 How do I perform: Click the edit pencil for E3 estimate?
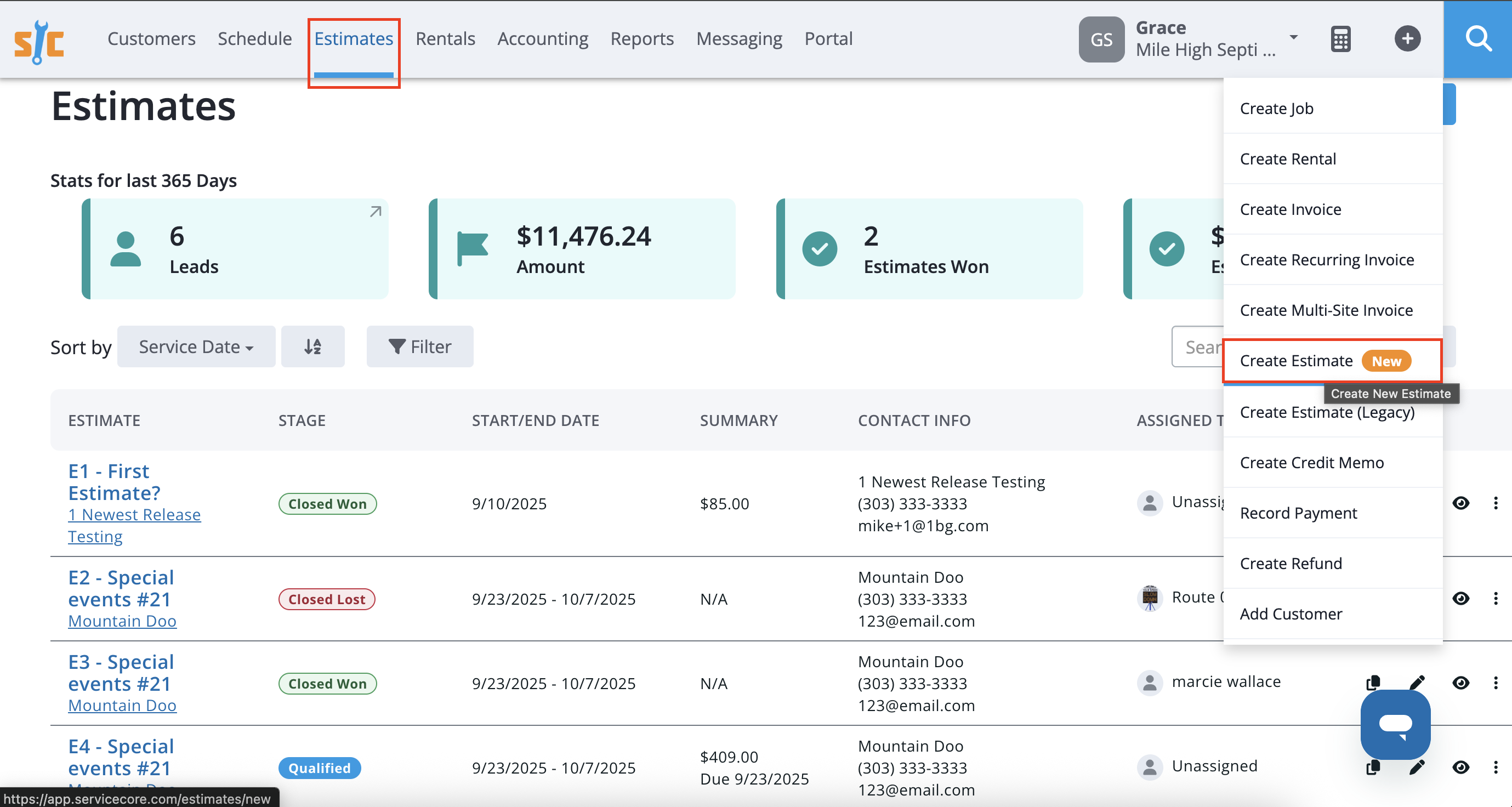point(1417,682)
